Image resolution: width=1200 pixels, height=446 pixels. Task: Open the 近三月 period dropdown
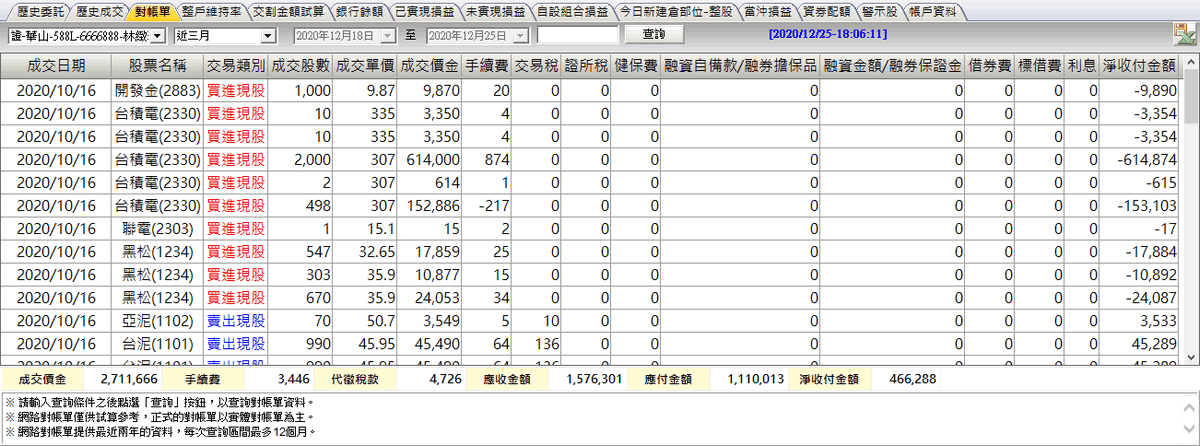[267, 35]
